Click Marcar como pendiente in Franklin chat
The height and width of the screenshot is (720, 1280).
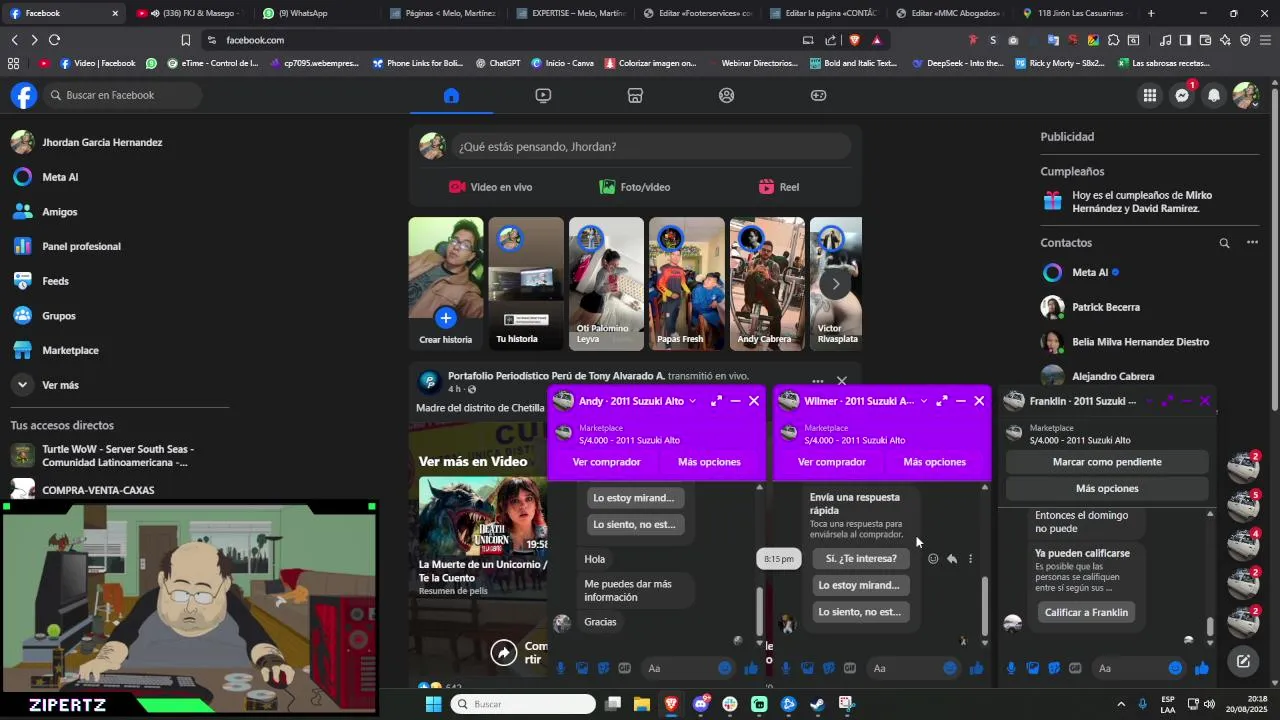click(1107, 462)
